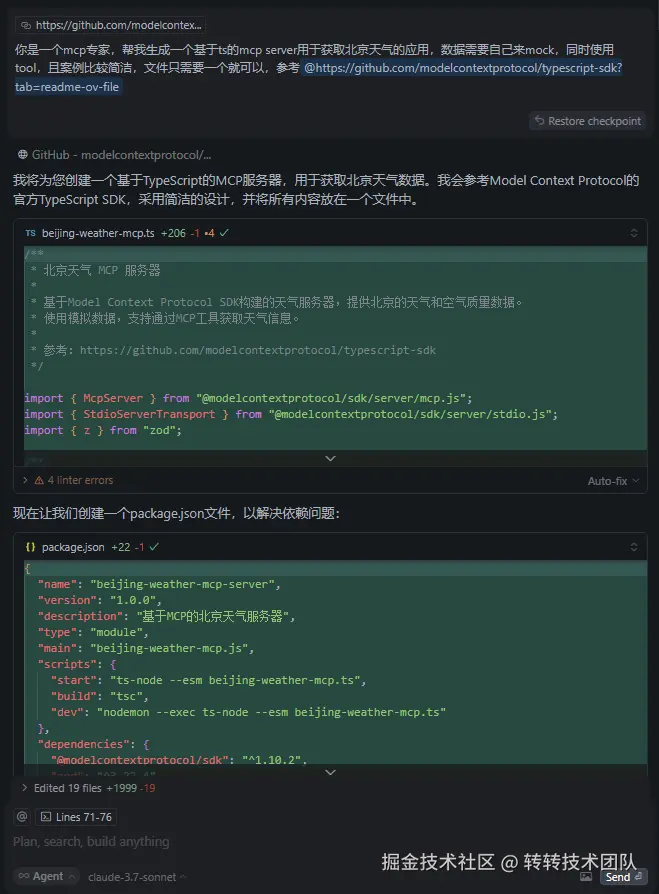Screen dimensions: 659x894
Task: Open the Agent mode dropdown
Action: pyautogui.click(x=46, y=876)
